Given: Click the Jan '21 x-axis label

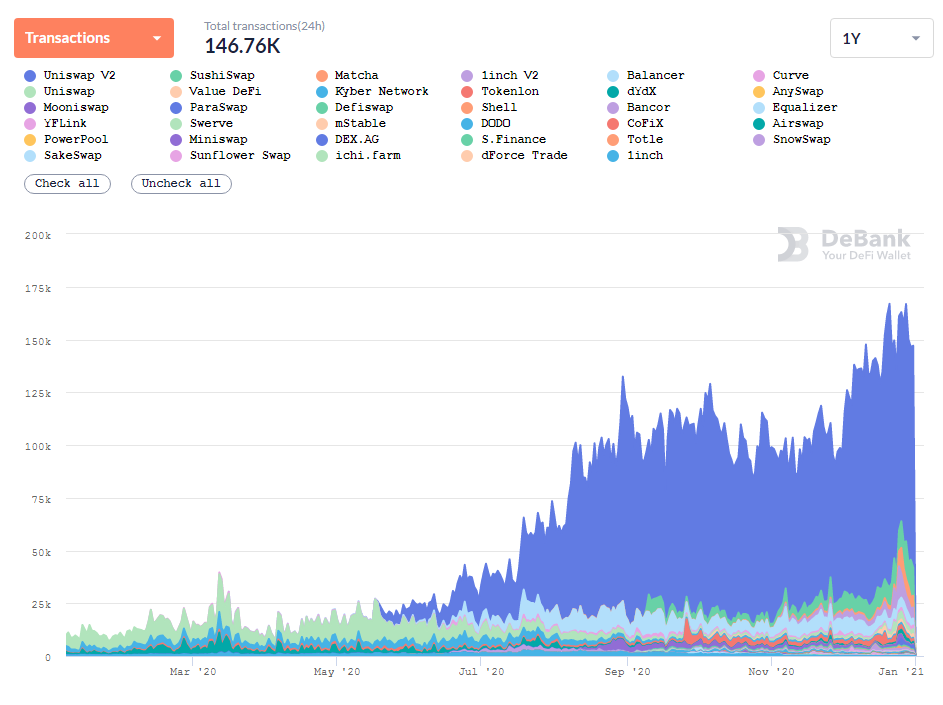Looking at the screenshot, I should coord(901,671).
